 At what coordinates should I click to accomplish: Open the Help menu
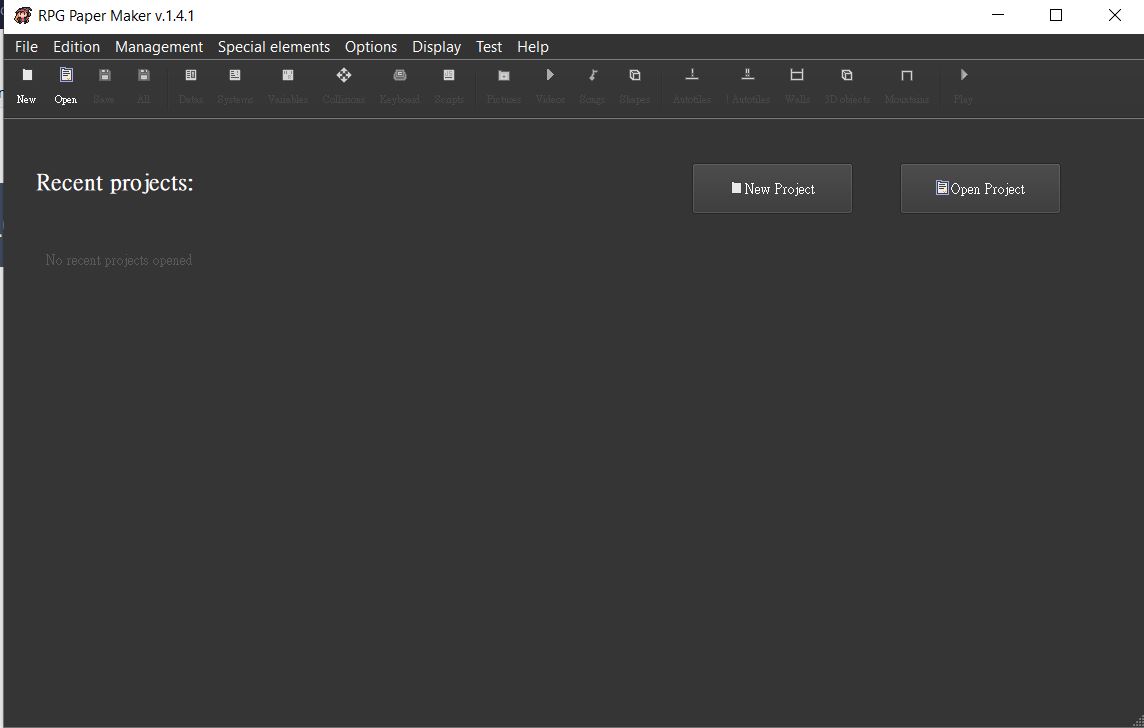tap(533, 47)
